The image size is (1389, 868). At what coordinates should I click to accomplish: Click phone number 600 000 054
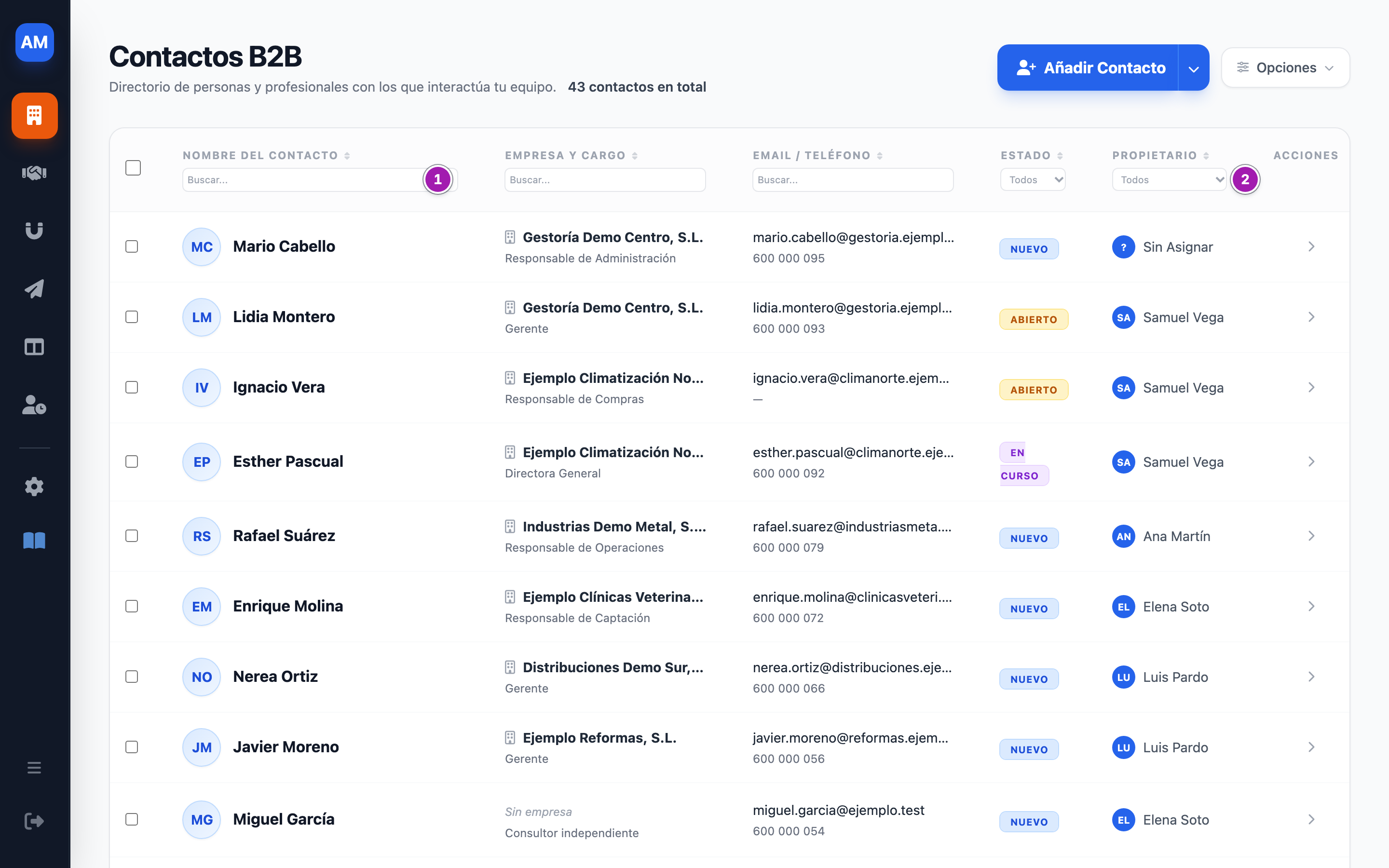coord(789,831)
